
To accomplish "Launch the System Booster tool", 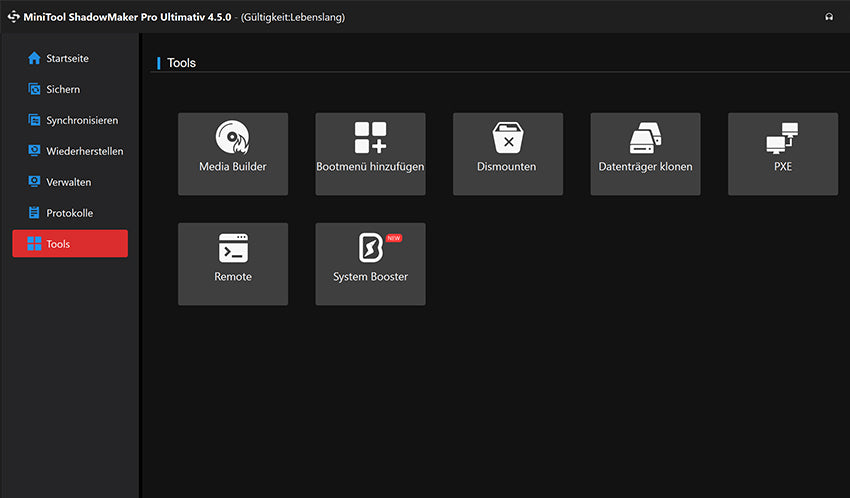I will coord(370,263).
